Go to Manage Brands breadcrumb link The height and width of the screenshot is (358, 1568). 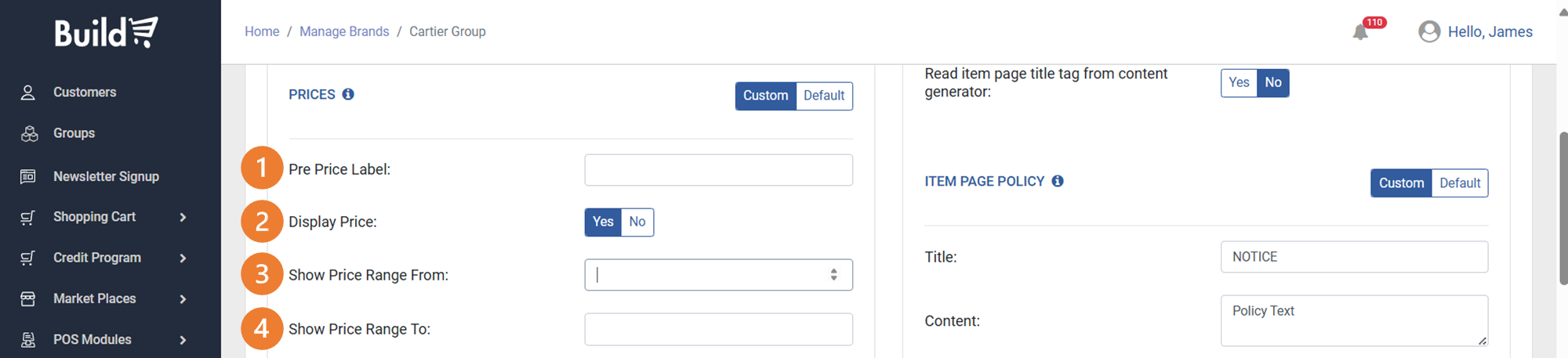[344, 31]
